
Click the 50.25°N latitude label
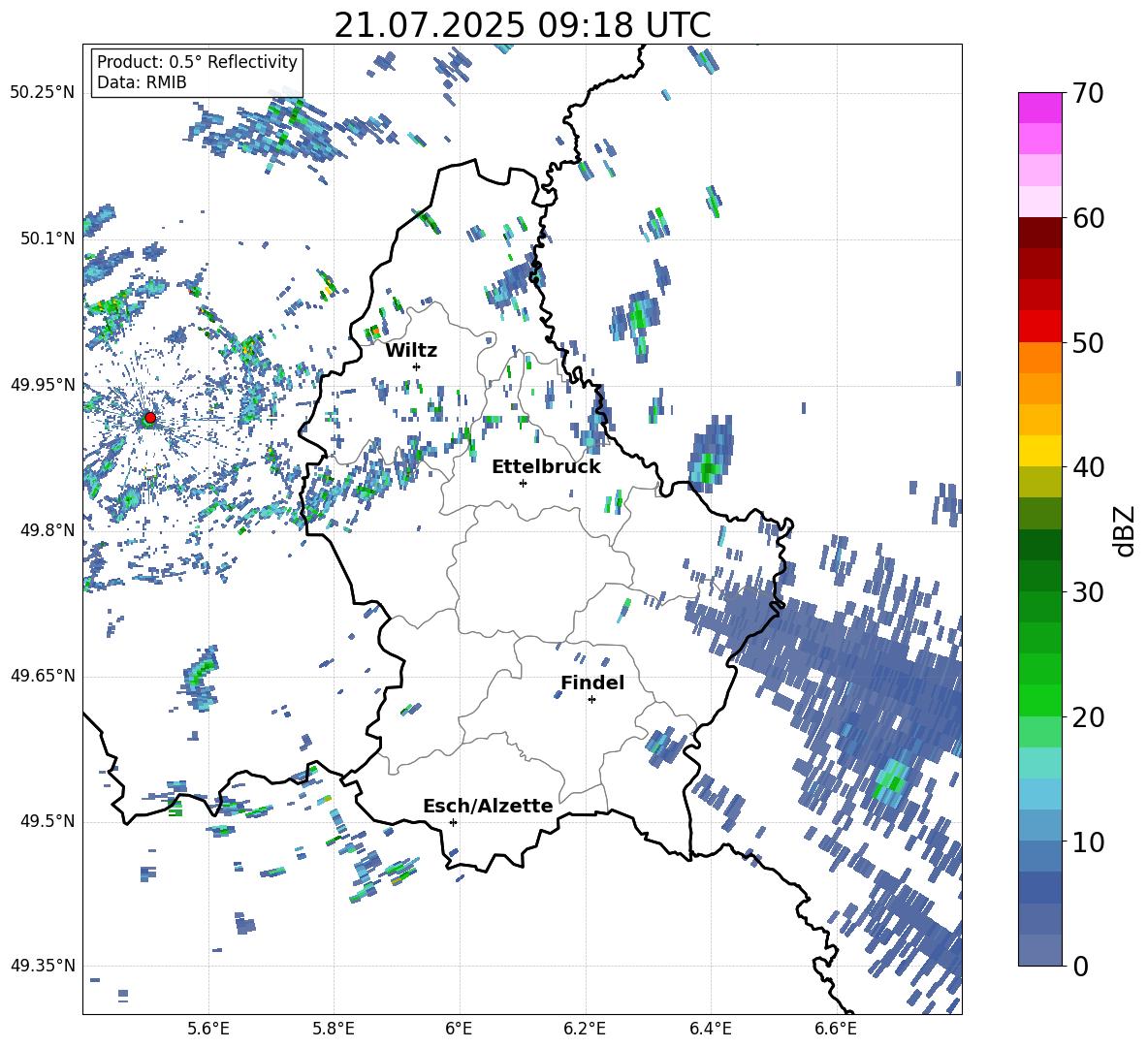coord(43,92)
